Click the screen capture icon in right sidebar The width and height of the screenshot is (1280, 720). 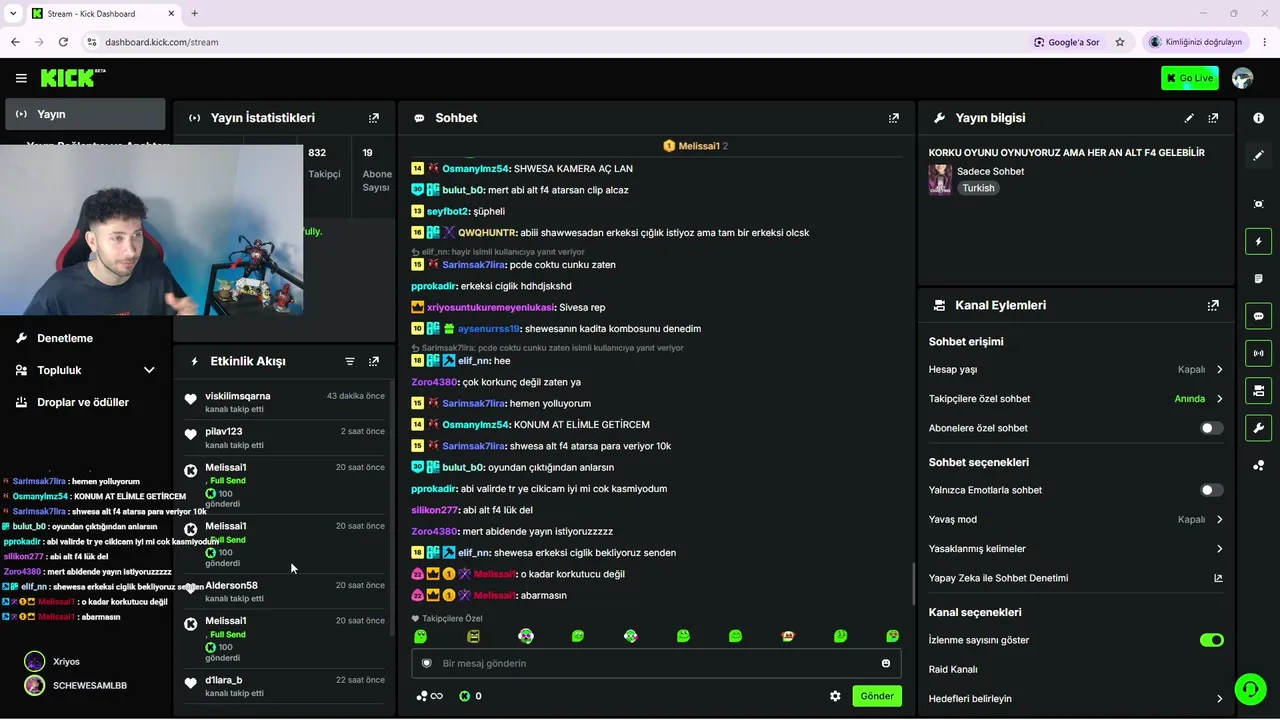[1258, 204]
